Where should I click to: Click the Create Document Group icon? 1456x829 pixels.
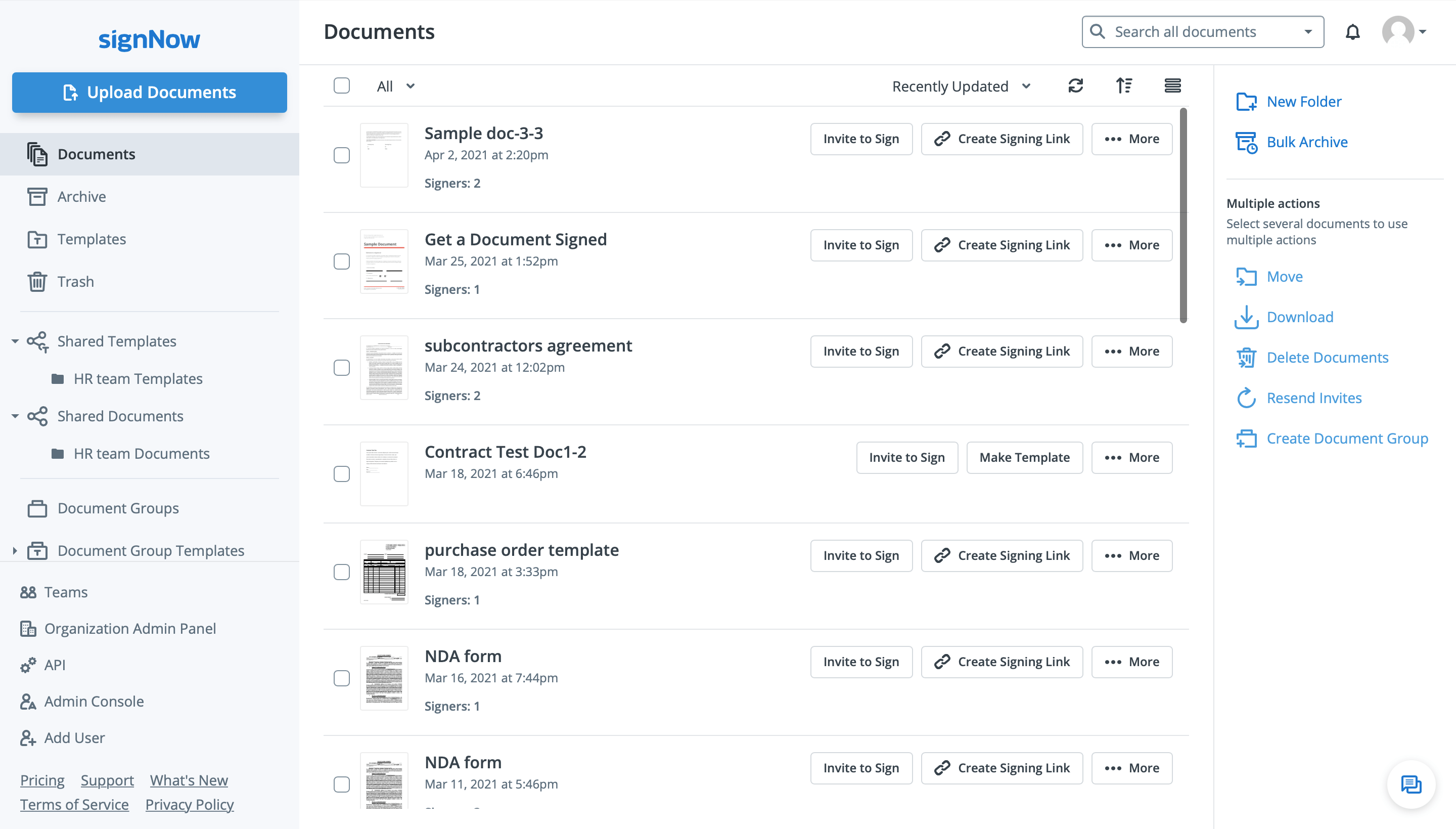(x=1246, y=439)
